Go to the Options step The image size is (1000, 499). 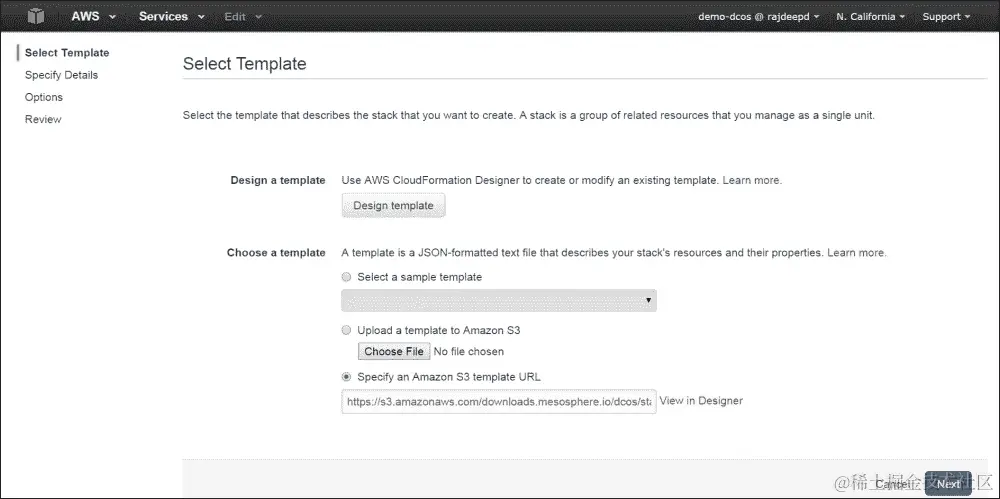click(x=43, y=97)
